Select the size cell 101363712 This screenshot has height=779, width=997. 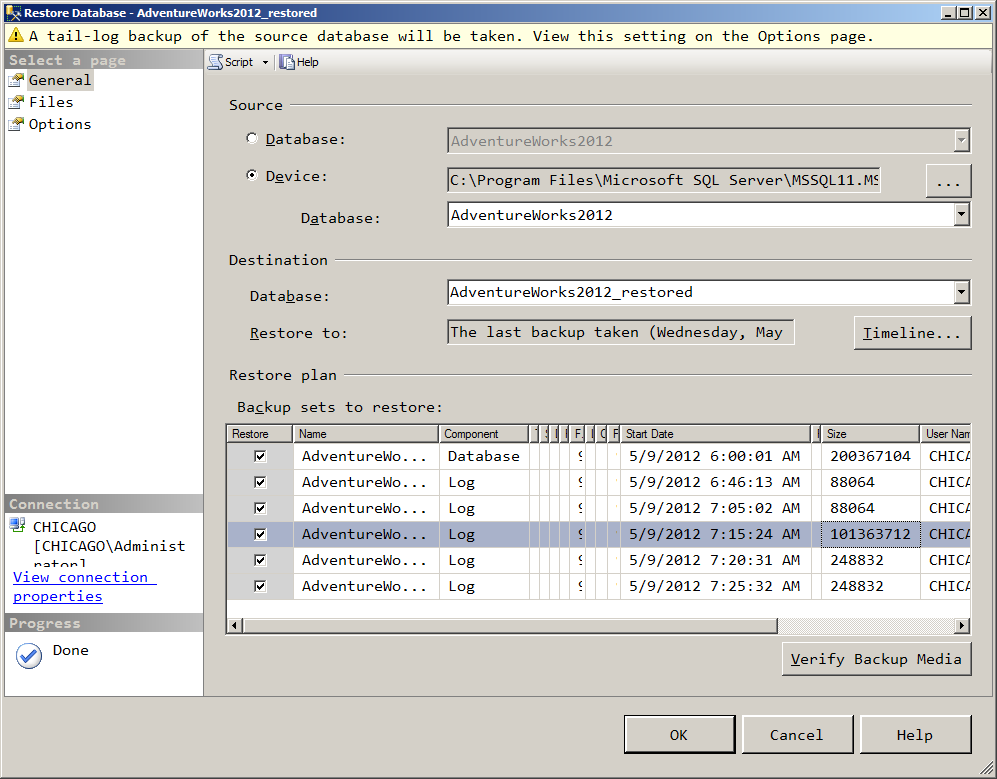[x=870, y=534]
